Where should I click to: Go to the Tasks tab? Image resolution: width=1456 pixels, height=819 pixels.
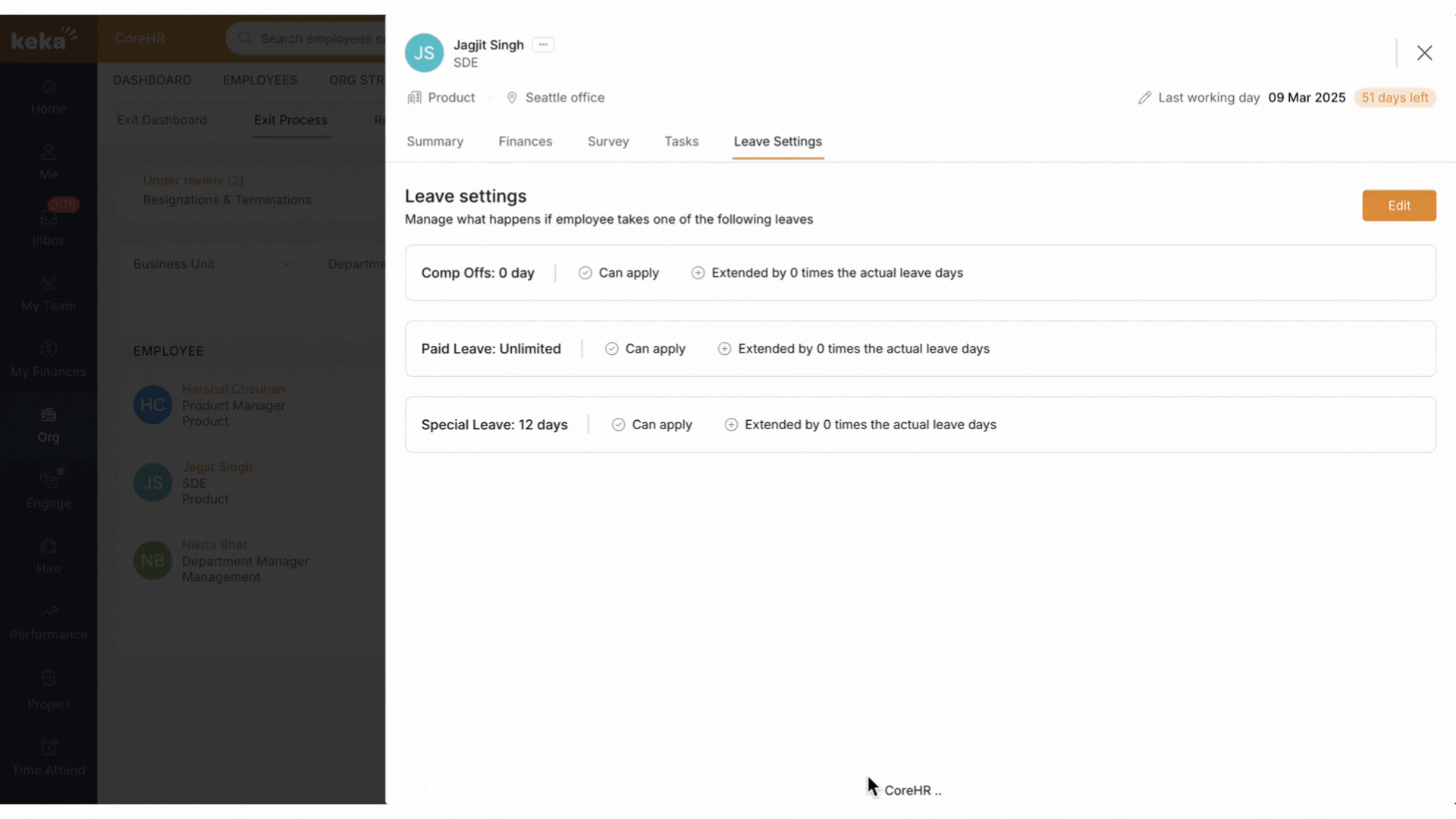[x=681, y=142]
